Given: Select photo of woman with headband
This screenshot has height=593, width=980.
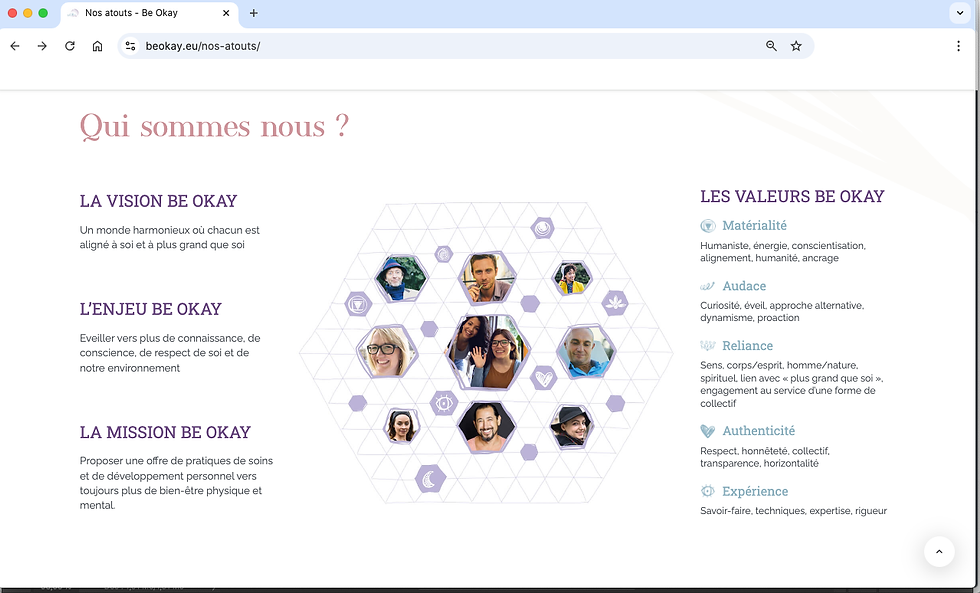Looking at the screenshot, I should tap(401, 426).
